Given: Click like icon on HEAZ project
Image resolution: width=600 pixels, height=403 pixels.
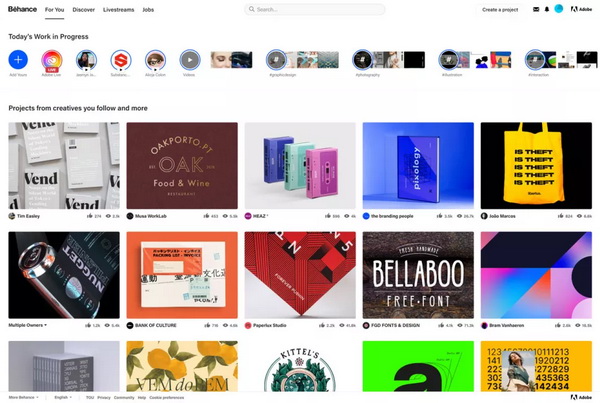Looking at the screenshot, I should click(328, 216).
